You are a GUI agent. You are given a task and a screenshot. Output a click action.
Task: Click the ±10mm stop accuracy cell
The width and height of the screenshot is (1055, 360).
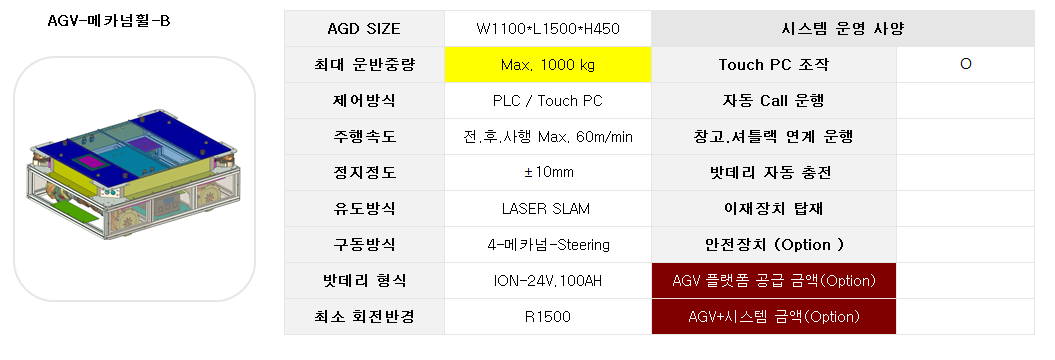pyautogui.click(x=548, y=173)
